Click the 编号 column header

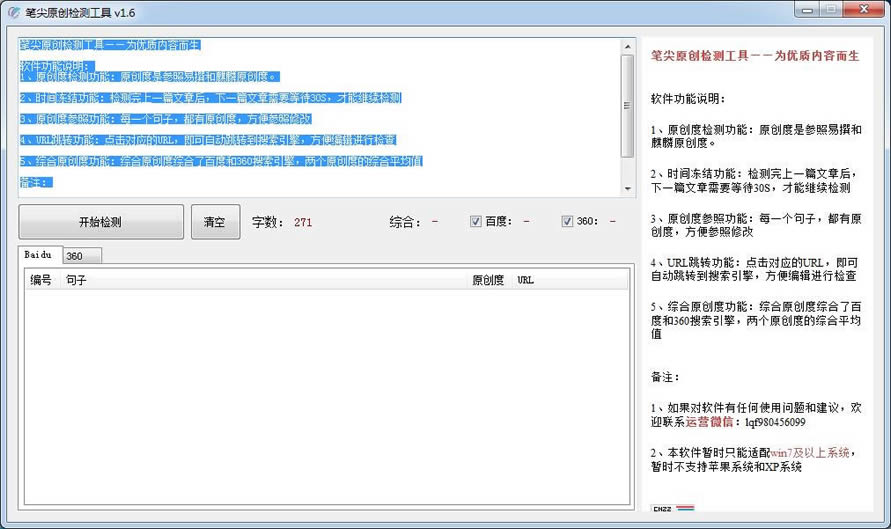(x=41, y=280)
